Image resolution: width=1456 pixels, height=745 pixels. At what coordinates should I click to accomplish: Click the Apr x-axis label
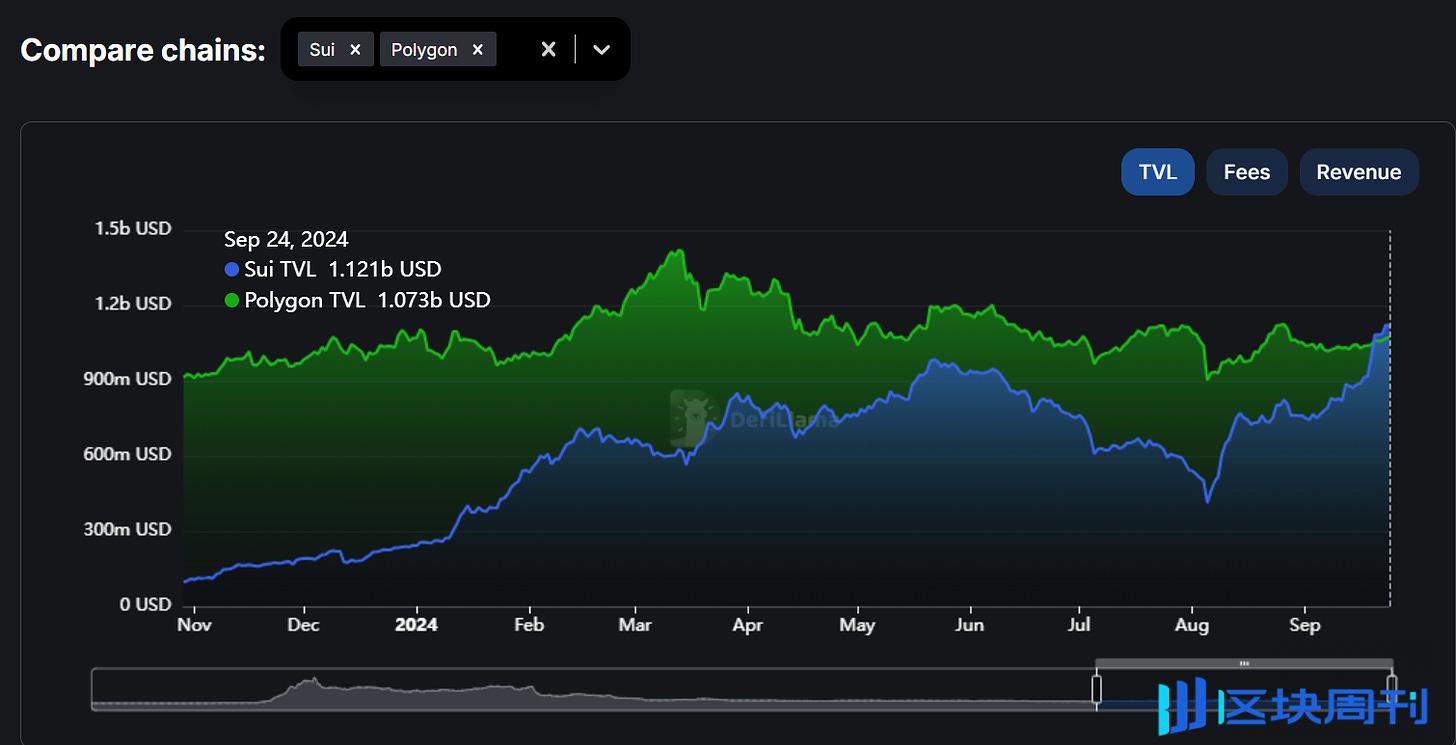click(x=747, y=625)
